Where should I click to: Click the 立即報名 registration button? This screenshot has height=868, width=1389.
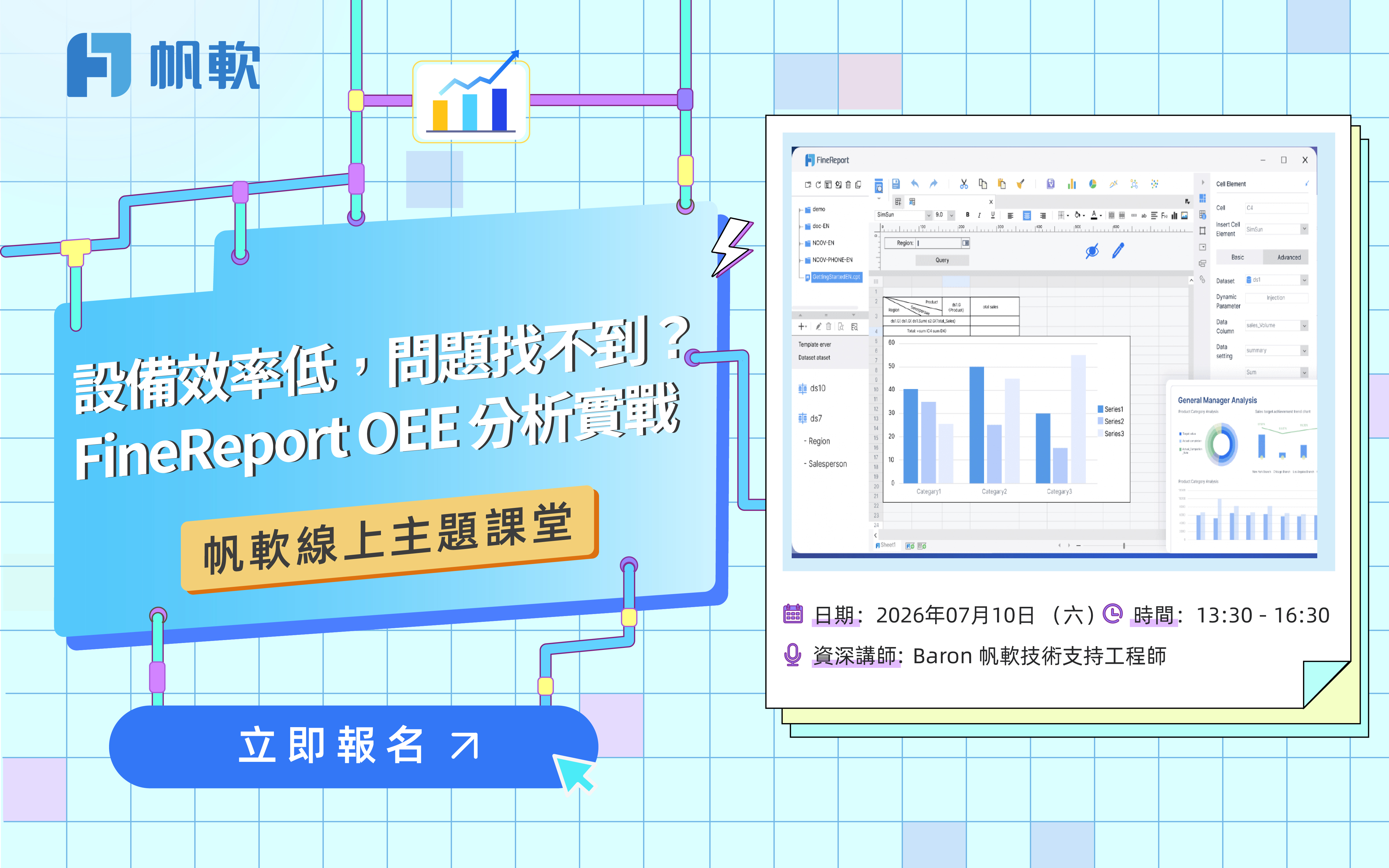(x=353, y=746)
